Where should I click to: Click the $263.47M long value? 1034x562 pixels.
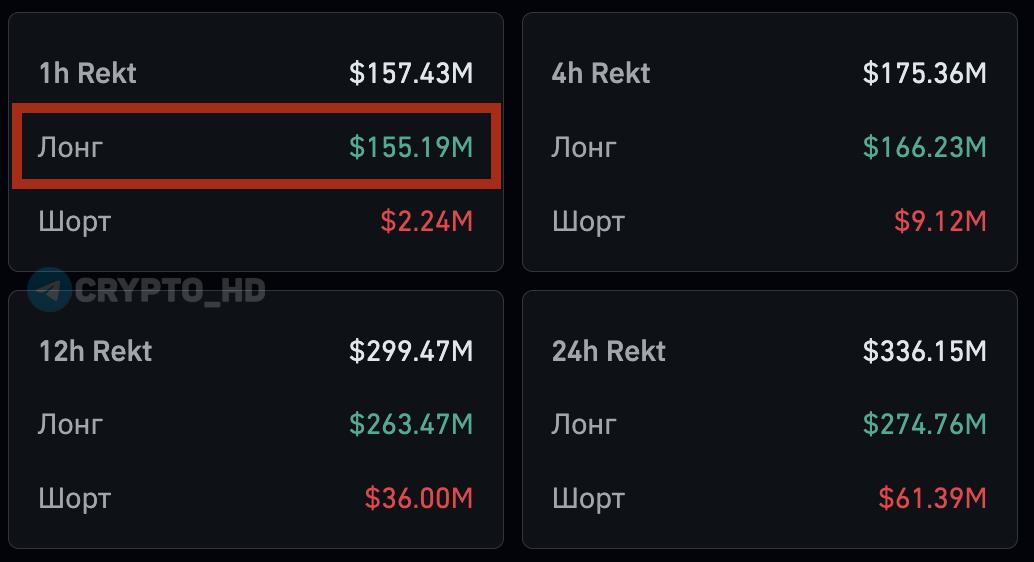[x=411, y=424]
